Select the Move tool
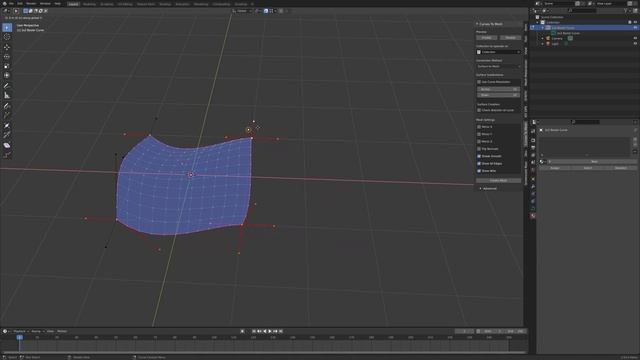640x360 pixels. [7, 47]
